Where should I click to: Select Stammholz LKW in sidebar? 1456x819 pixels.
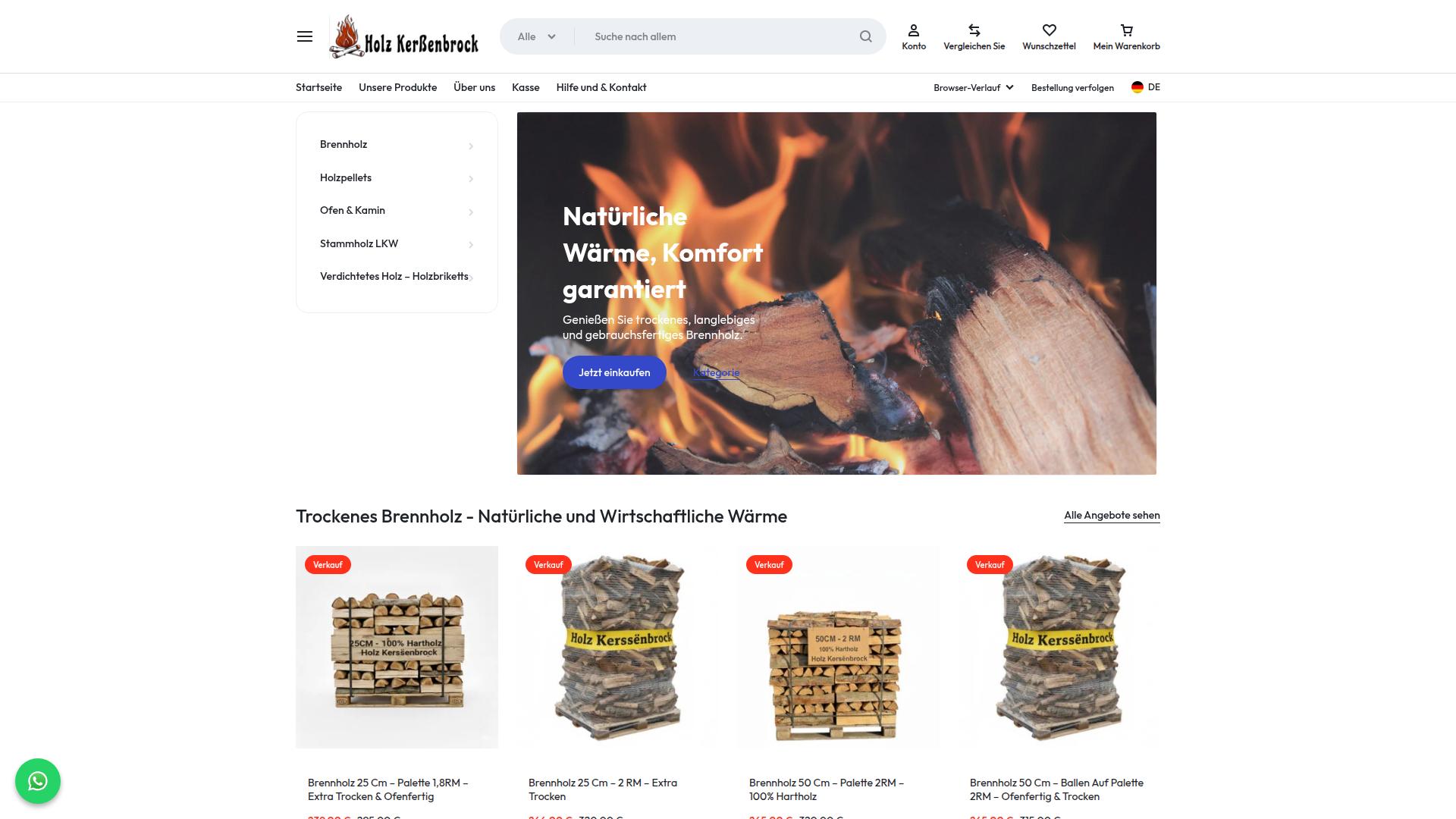pyautogui.click(x=359, y=243)
